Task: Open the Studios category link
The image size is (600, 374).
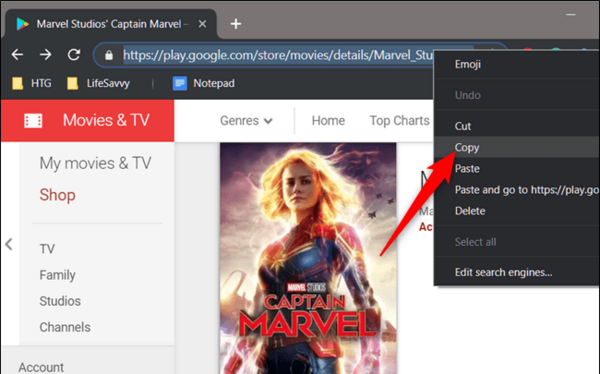Action: [x=60, y=301]
